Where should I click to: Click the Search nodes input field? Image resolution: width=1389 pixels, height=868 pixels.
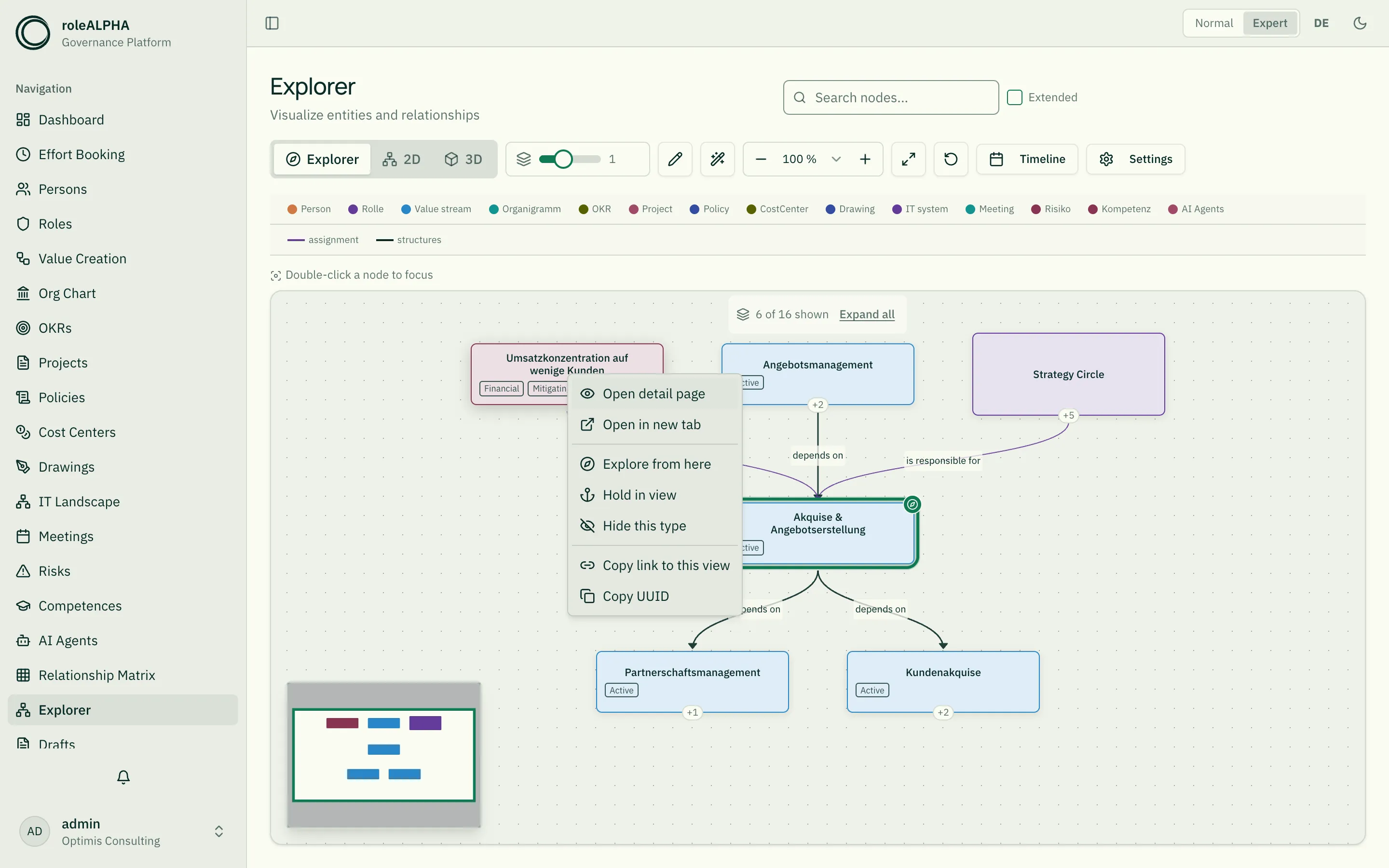[891, 97]
